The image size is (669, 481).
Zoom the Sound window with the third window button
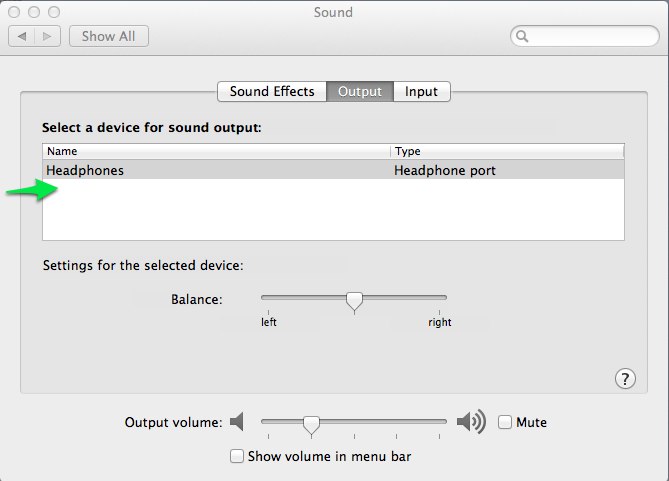[x=54, y=12]
